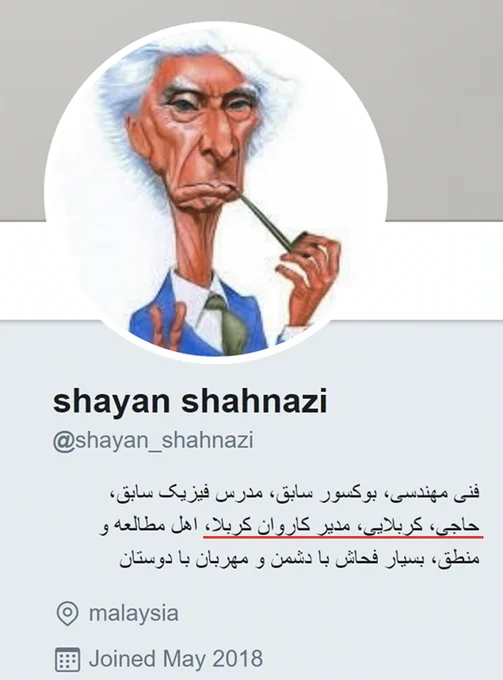Select the first line of the Persian bio

tap(296, 493)
